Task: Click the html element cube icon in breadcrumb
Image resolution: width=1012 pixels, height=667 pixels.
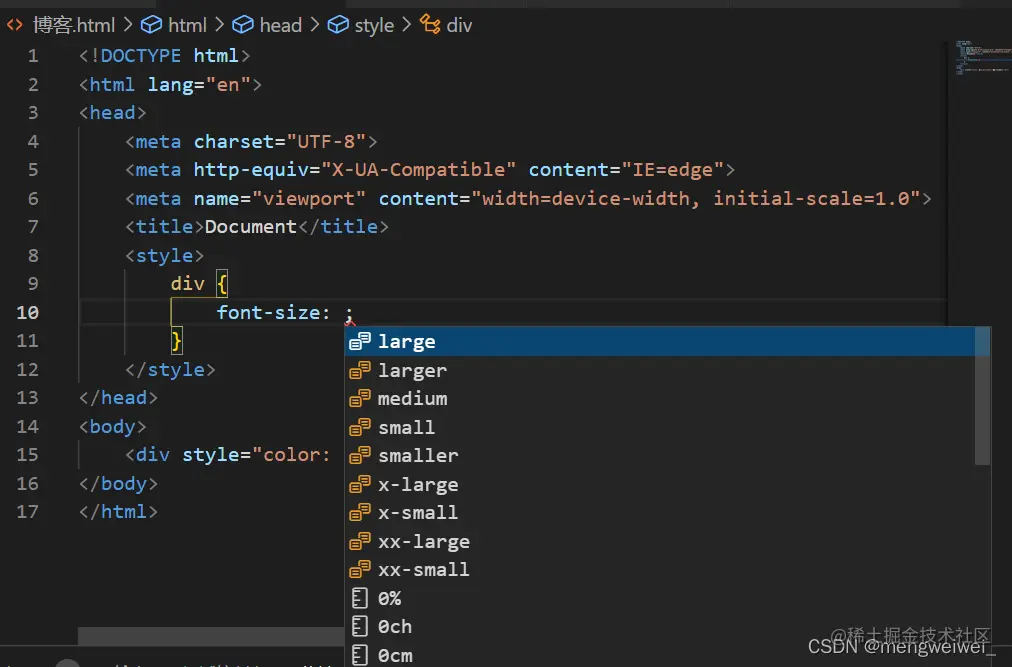Action: [152, 25]
